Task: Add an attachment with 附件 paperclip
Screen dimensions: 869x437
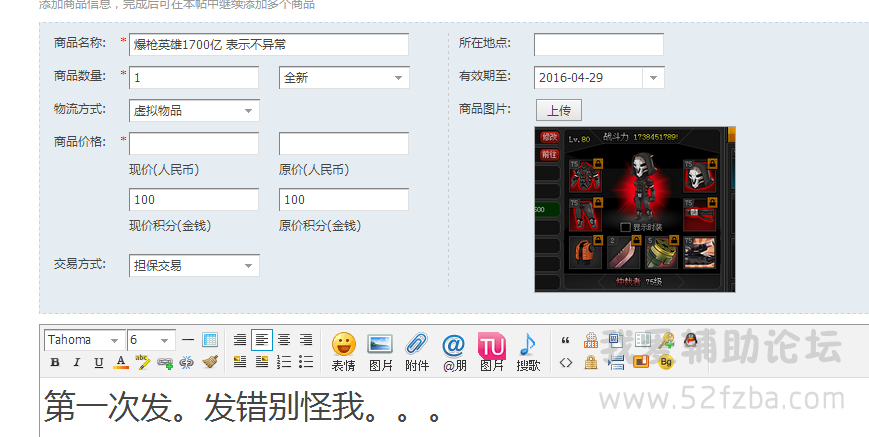Action: click(x=417, y=351)
